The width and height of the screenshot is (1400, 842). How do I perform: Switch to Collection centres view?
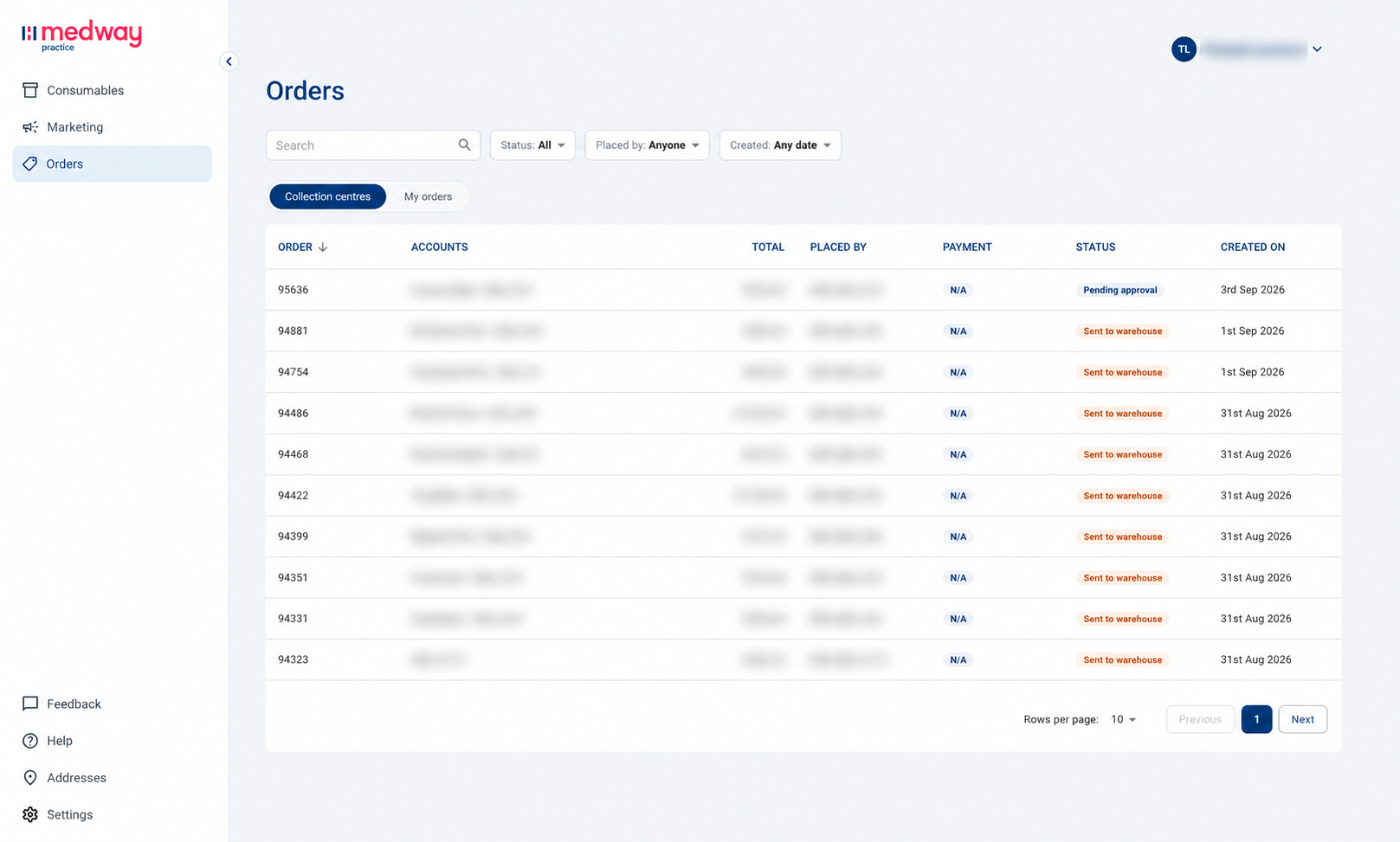pos(327,196)
